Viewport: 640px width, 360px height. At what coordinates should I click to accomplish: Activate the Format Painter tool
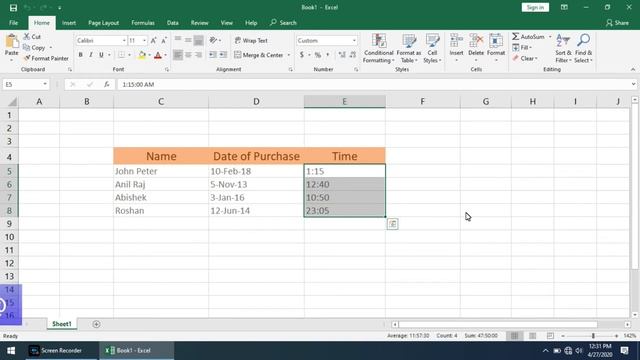click(x=46, y=58)
